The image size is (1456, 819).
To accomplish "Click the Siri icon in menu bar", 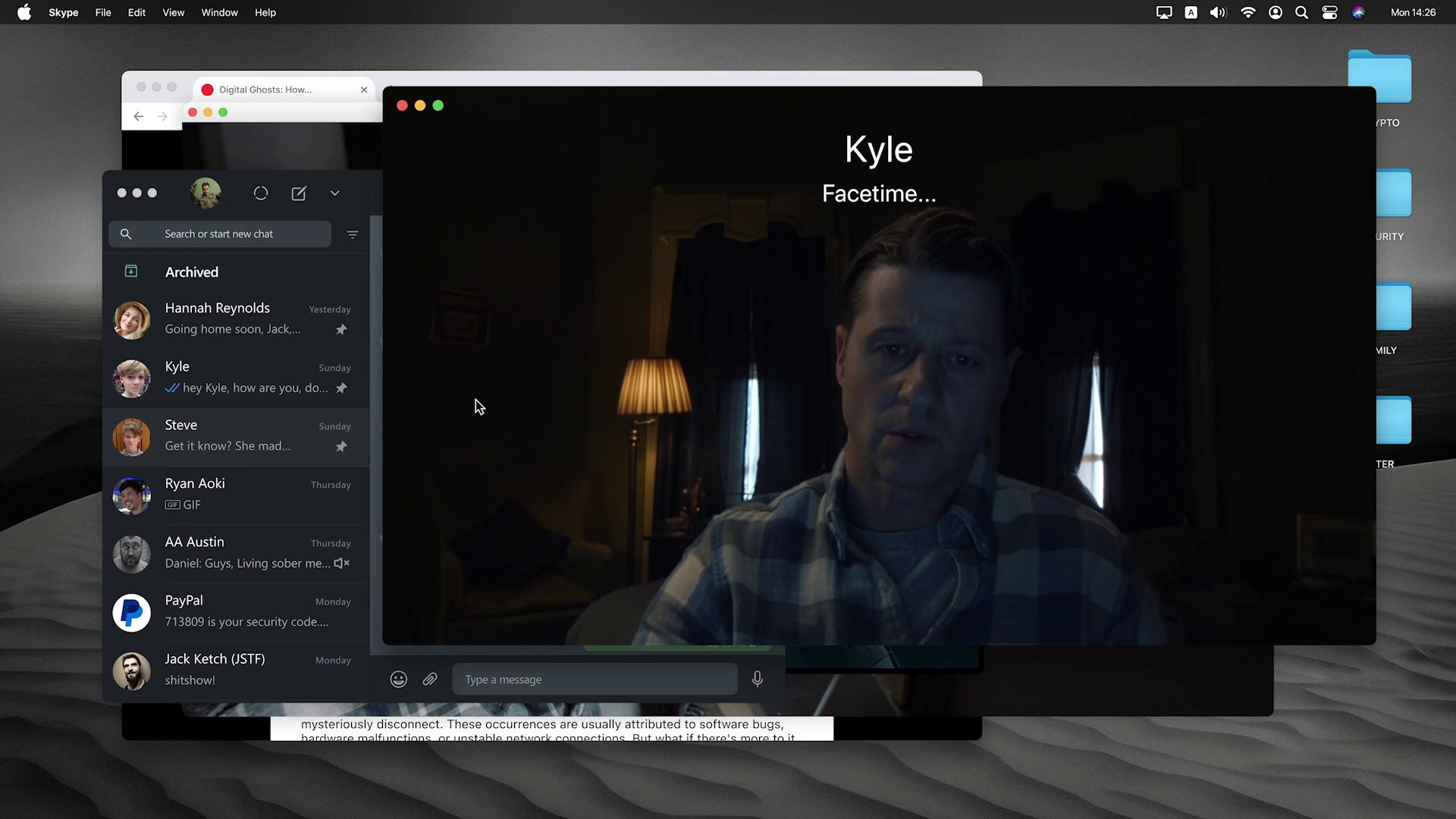I will coord(1358,12).
